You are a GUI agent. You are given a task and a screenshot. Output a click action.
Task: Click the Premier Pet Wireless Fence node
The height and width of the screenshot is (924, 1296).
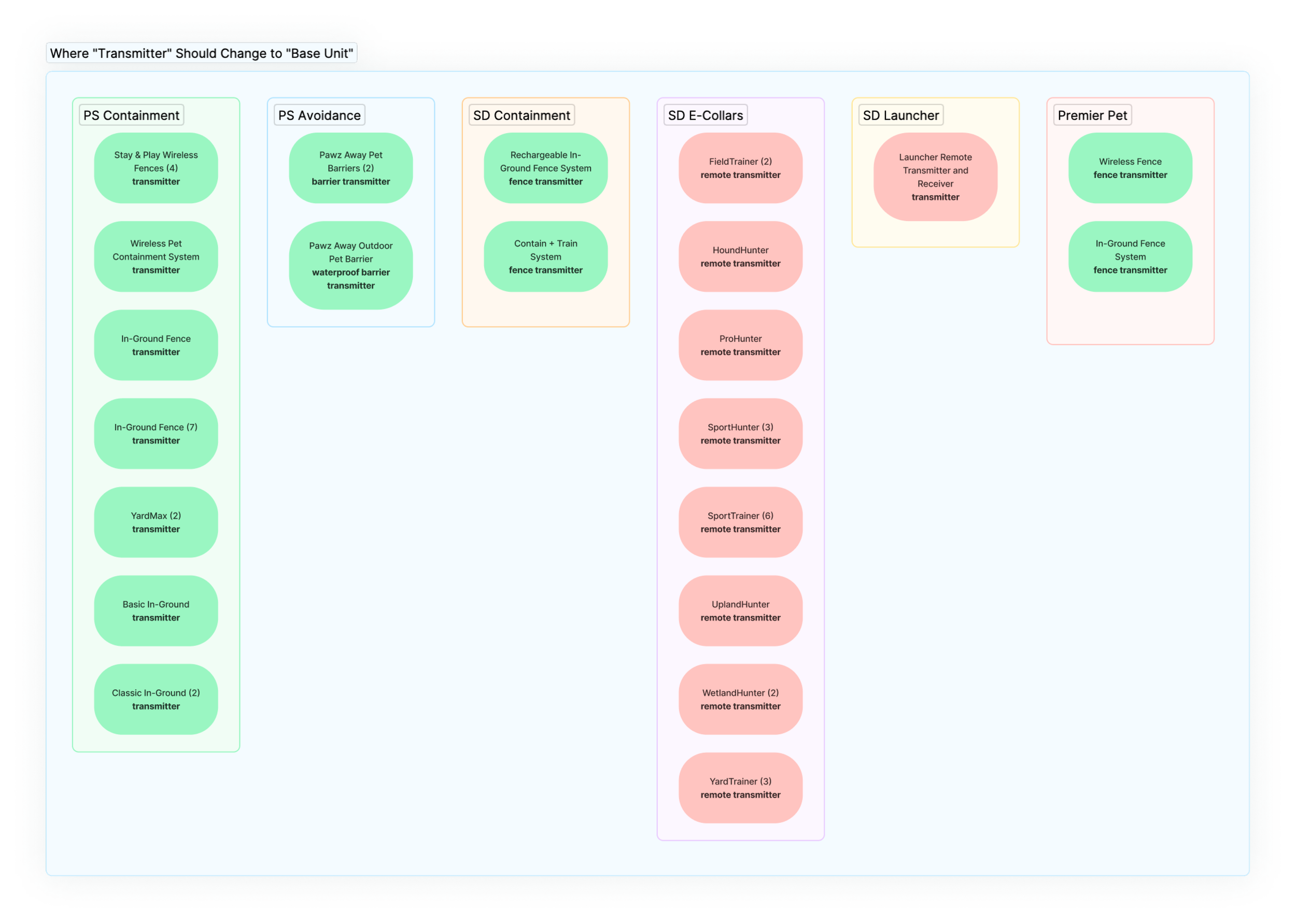pos(1130,168)
